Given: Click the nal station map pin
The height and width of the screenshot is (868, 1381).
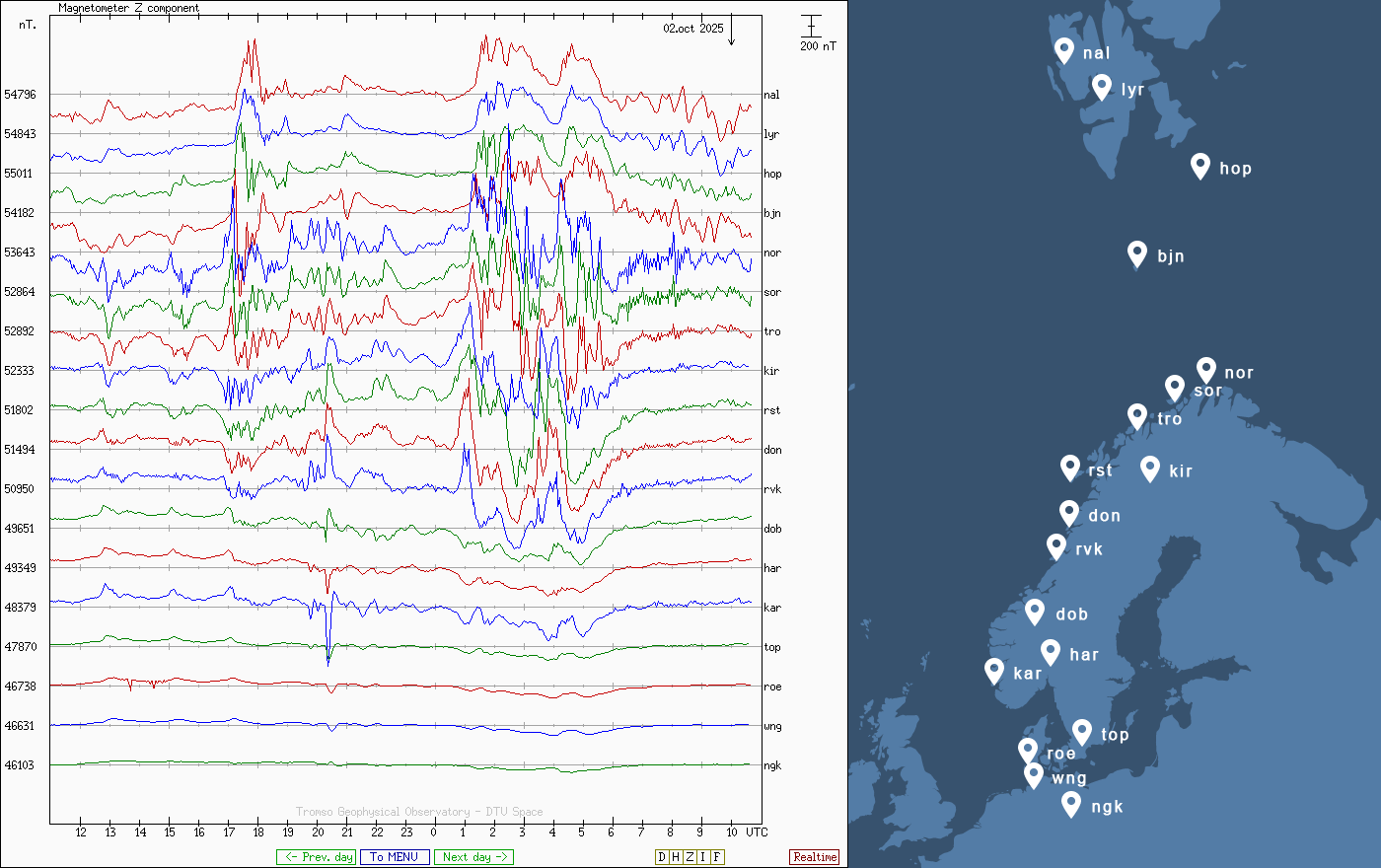Looking at the screenshot, I should 1063,50.
